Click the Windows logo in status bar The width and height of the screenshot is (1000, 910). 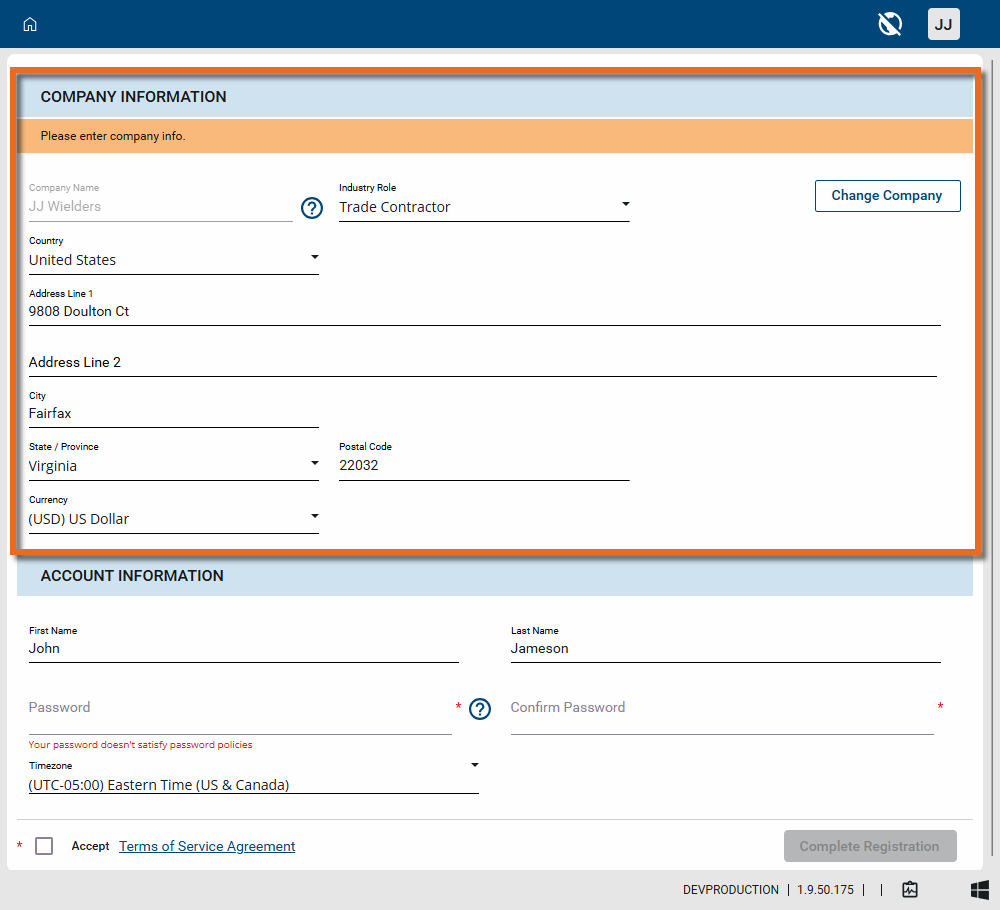tap(979, 889)
